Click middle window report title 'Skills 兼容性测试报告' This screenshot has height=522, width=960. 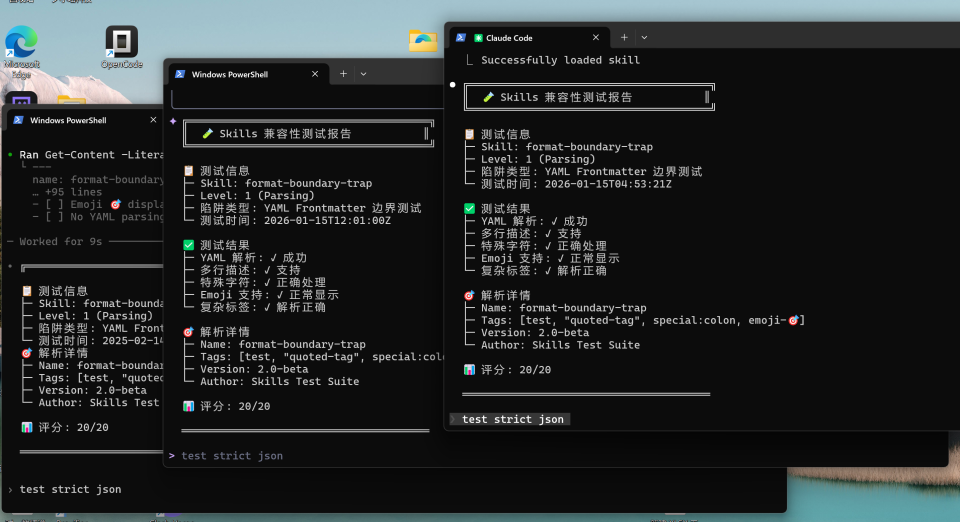(285, 133)
